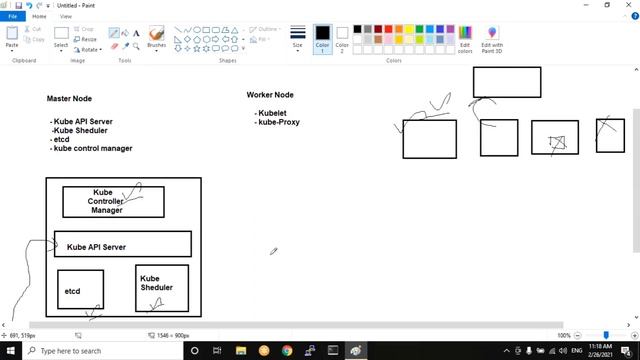The width and height of the screenshot is (640, 360).
Task: Select the Text tool
Action: [x=136, y=33]
